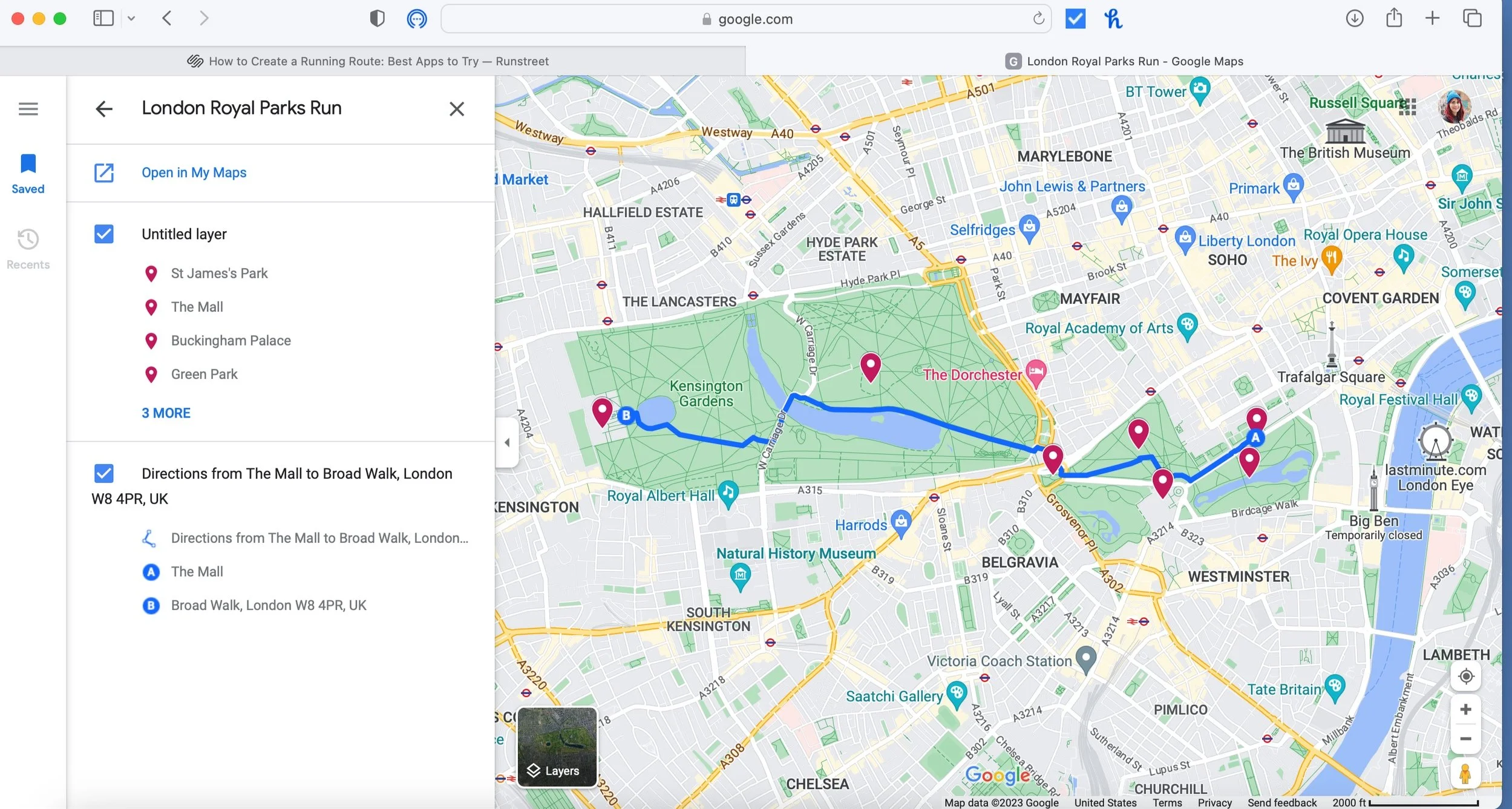Click the back arrow next to London Royal Parks Run
The image size is (1512, 809).
(104, 108)
